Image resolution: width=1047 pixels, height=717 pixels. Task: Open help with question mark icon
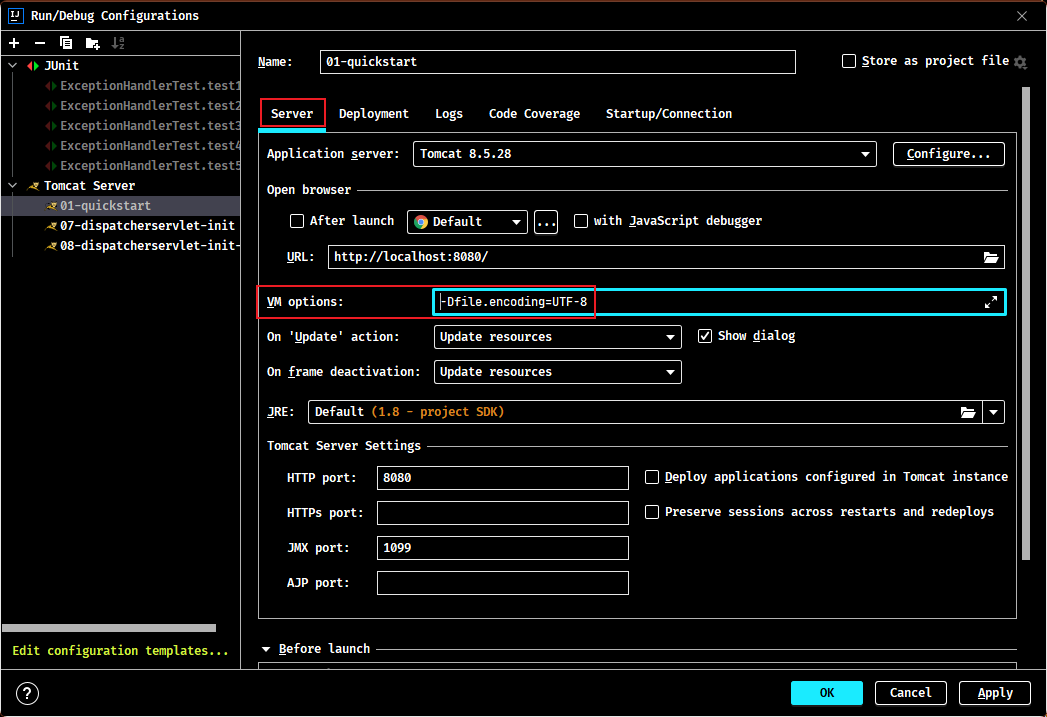pos(27,693)
